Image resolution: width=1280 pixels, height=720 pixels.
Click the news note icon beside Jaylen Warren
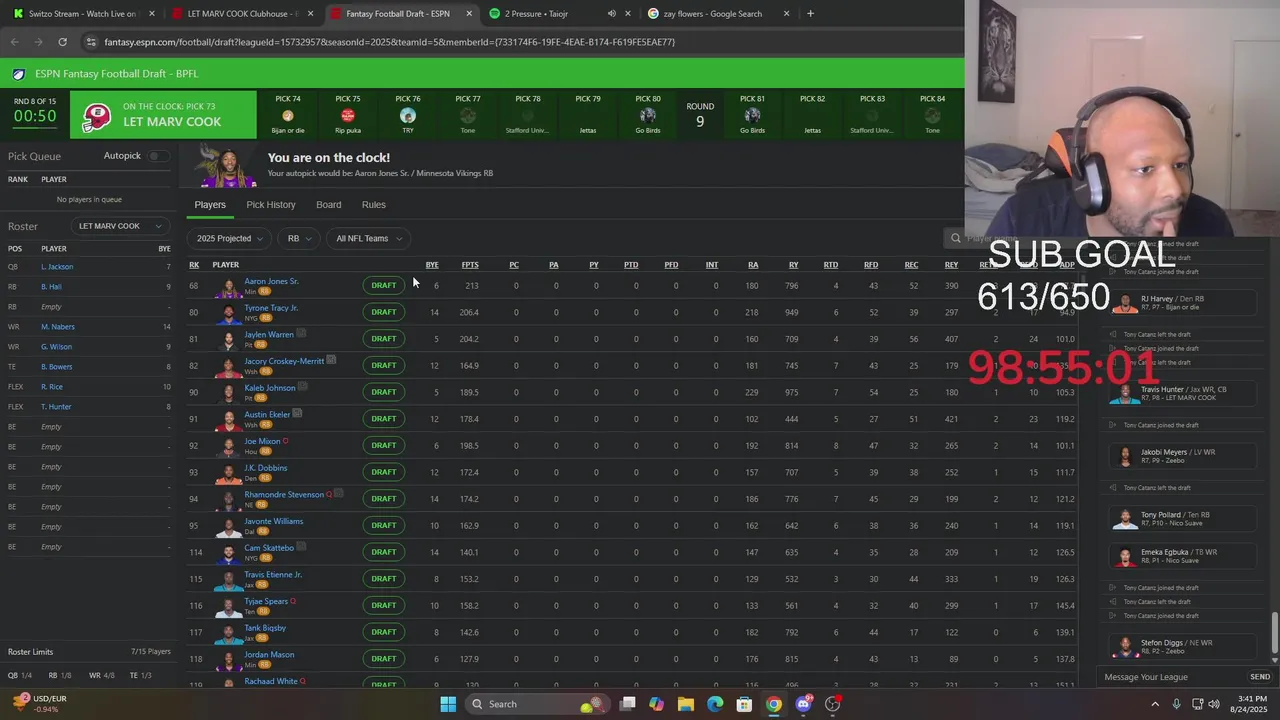click(x=301, y=333)
